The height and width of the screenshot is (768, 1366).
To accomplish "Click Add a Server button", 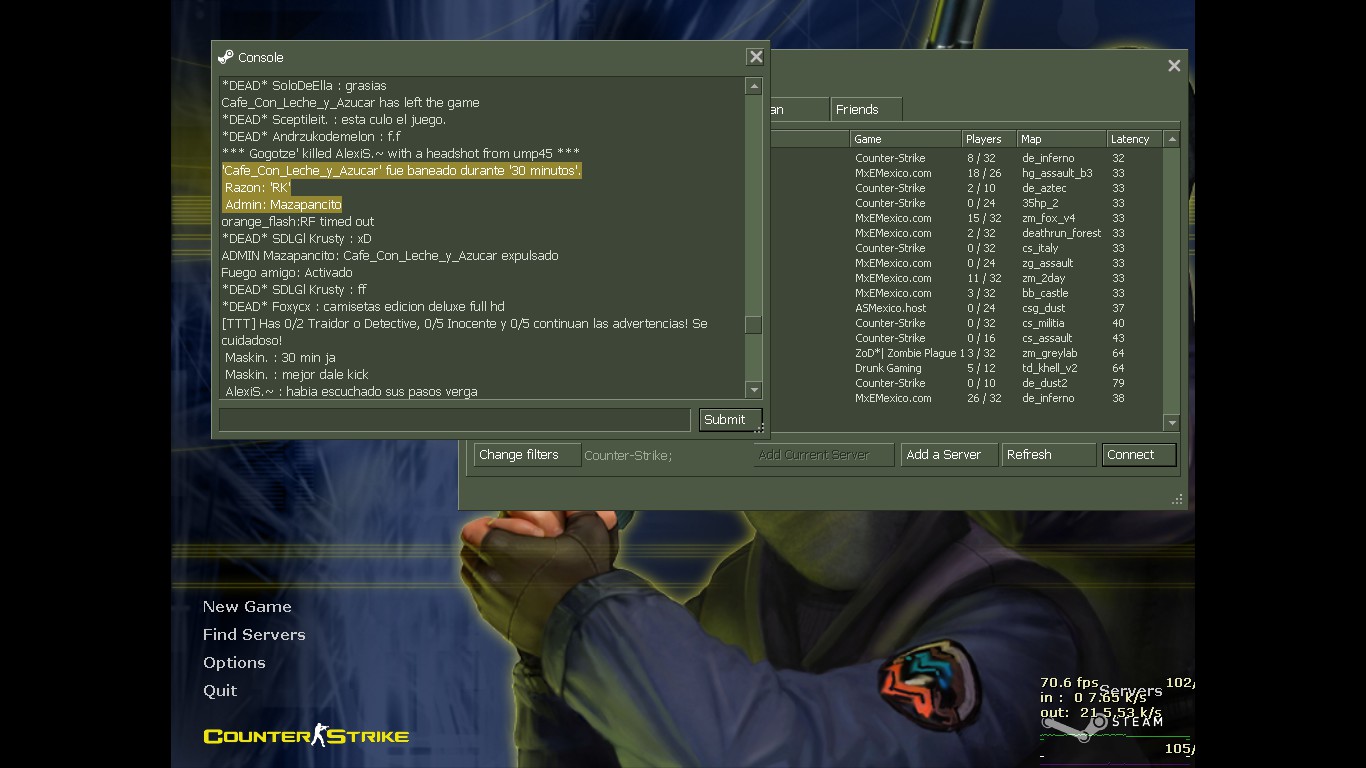I will 949,455.
